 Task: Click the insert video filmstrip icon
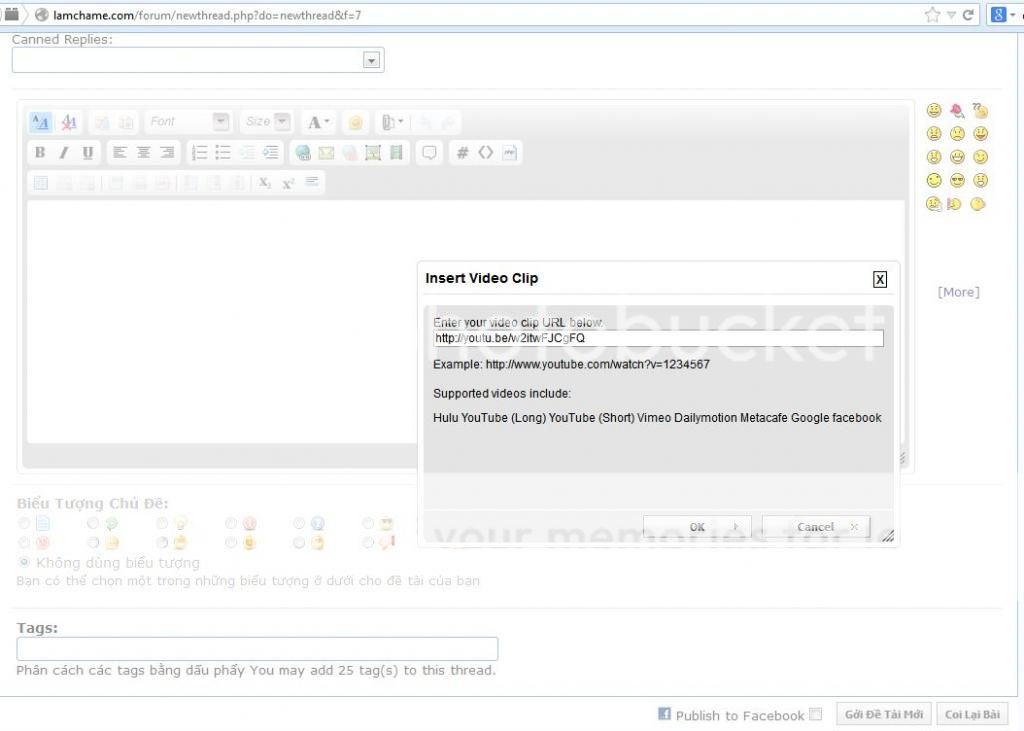397,153
